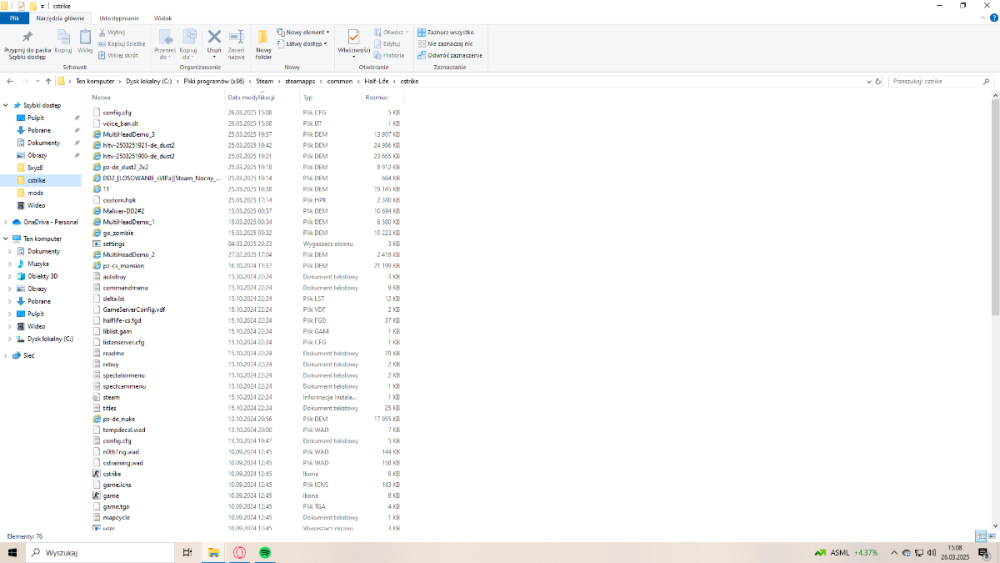
Task: Click Steam in the address breadcrumb
Action: tap(265, 81)
